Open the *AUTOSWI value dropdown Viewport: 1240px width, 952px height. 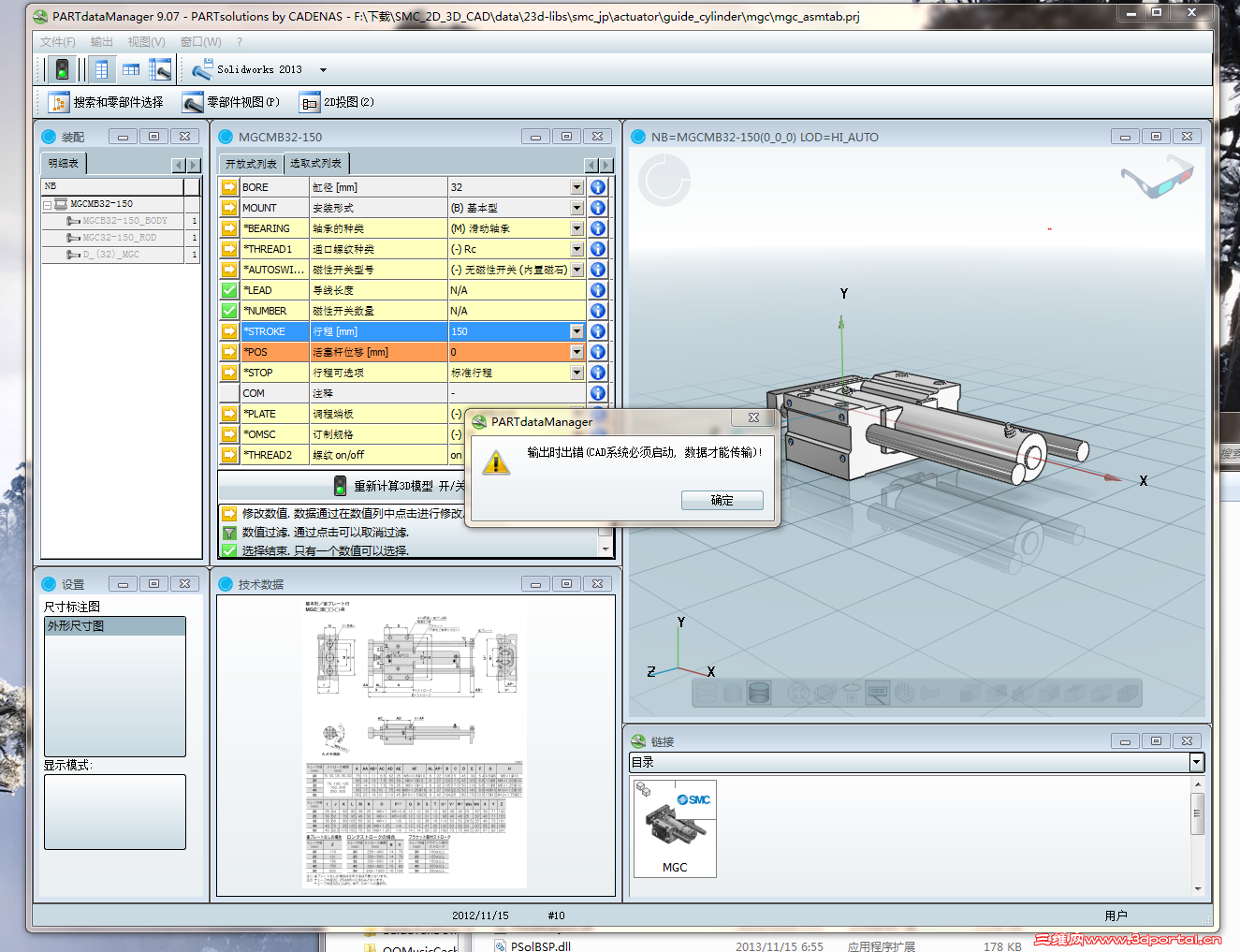coord(576,270)
